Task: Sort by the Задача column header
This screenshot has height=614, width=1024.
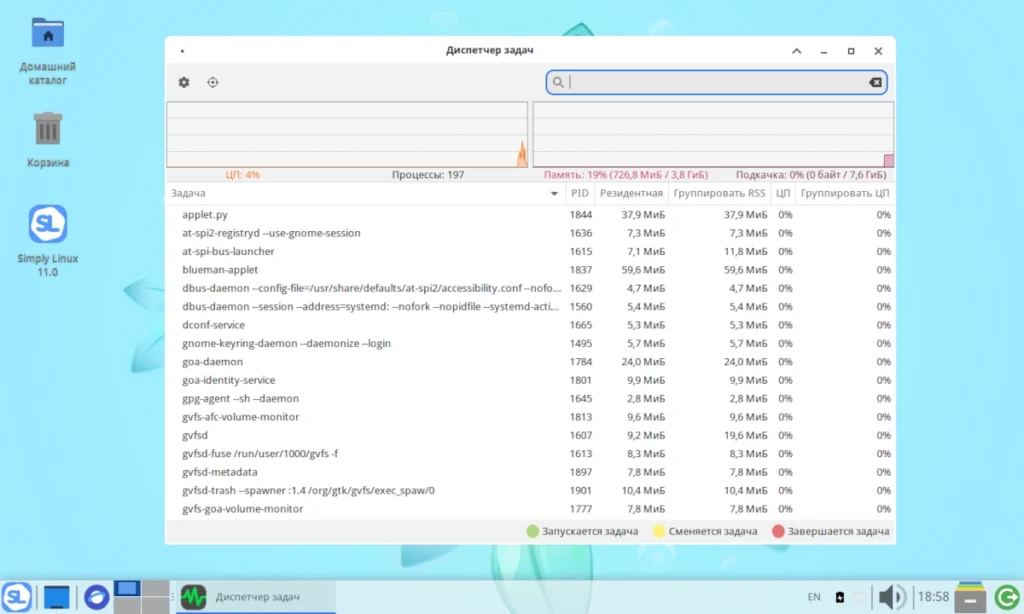Action: coord(365,193)
